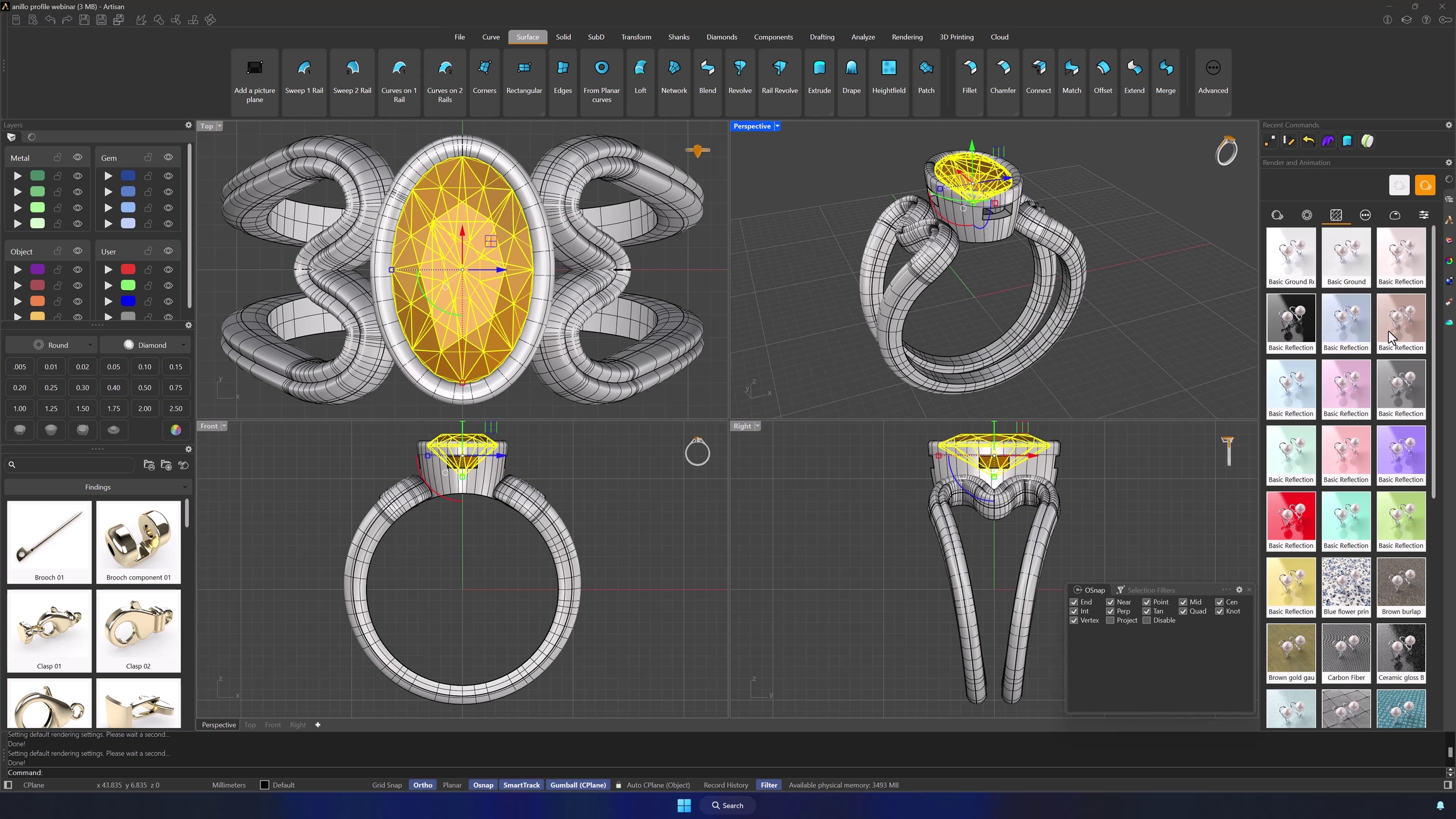Toggle Ortho in the status bar
The width and height of the screenshot is (1456, 819).
(423, 785)
